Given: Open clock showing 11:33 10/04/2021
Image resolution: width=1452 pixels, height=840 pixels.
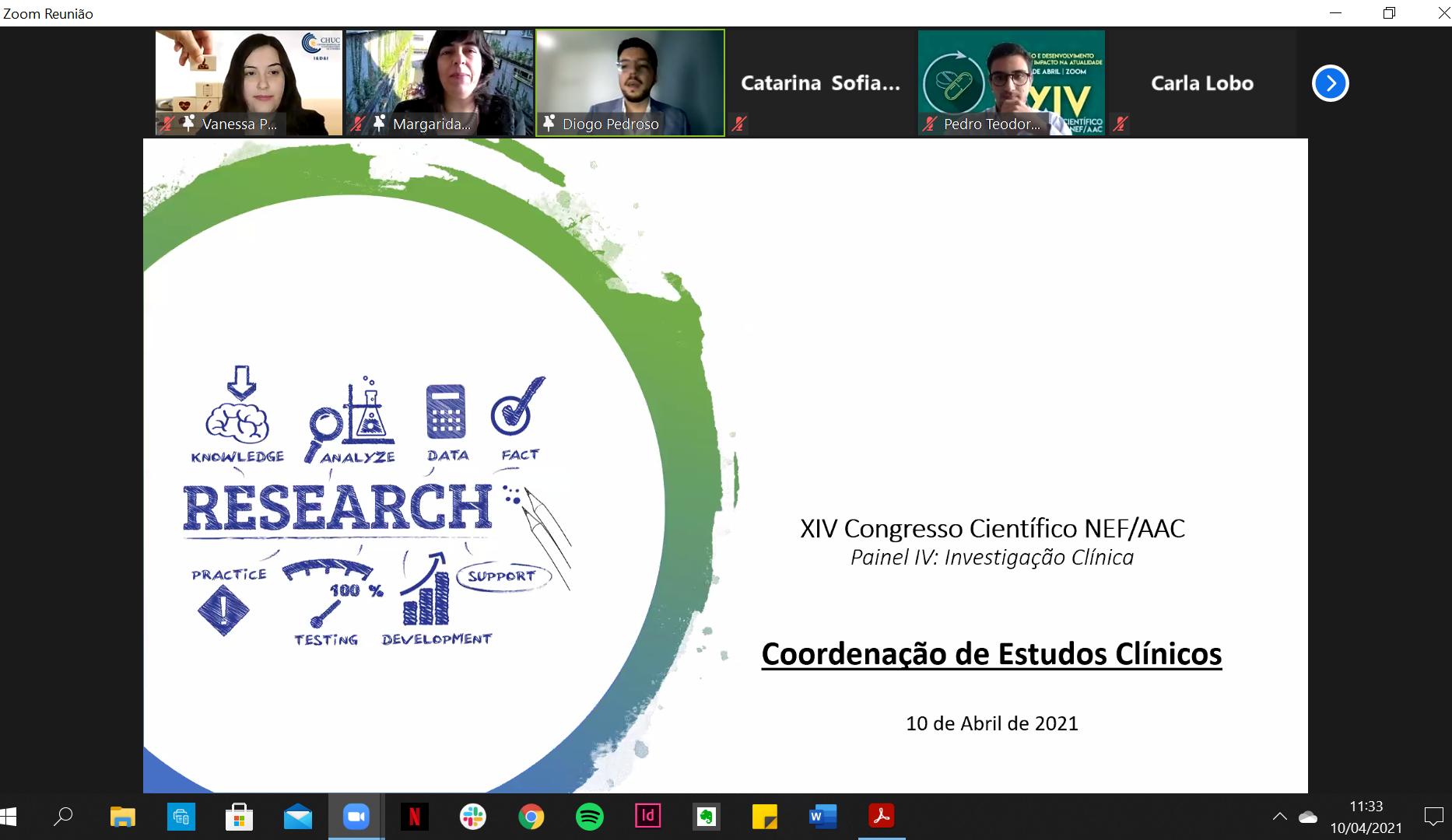Looking at the screenshot, I should point(1366,817).
